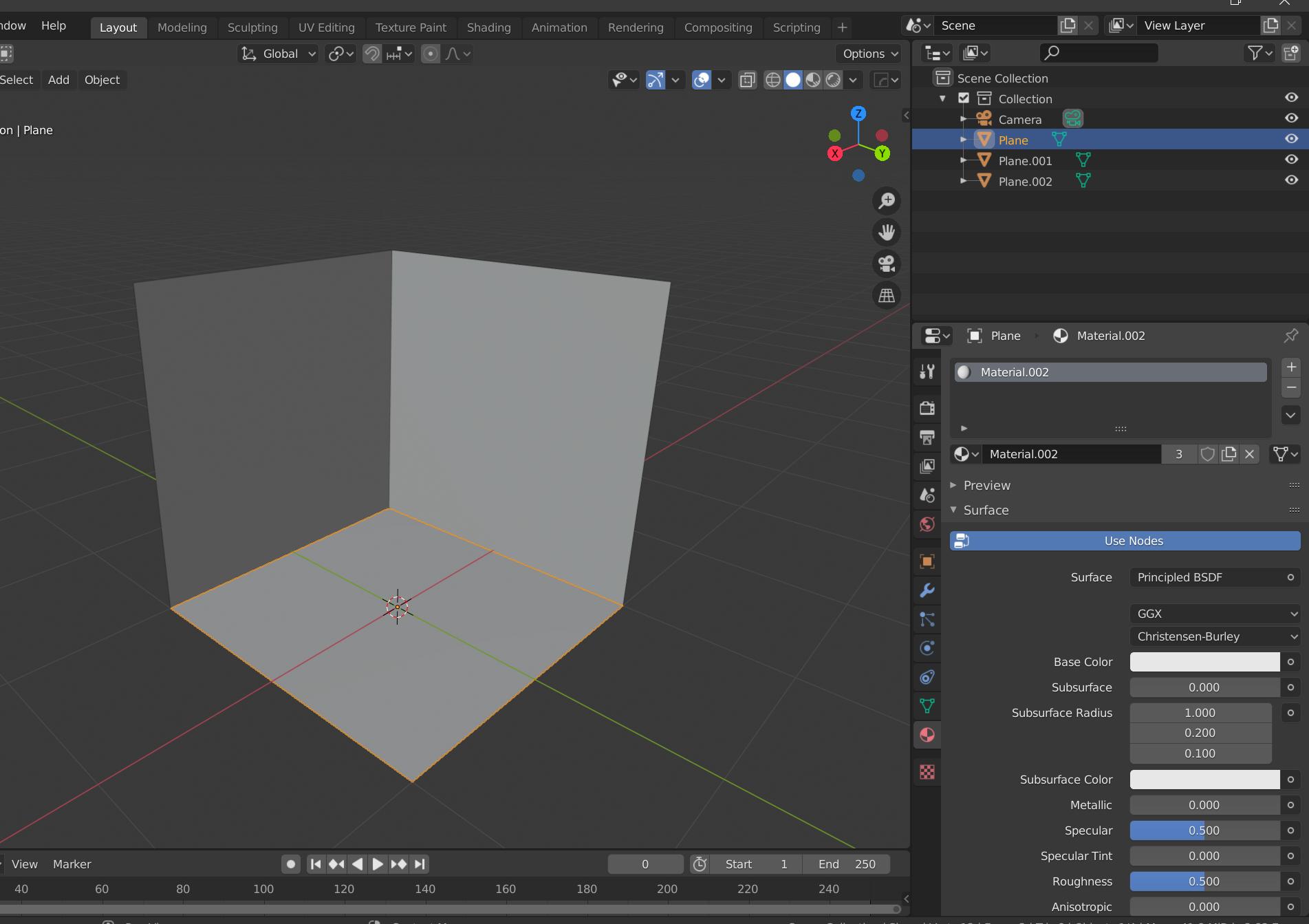Image resolution: width=1309 pixels, height=924 pixels.
Task: Select the World Properties tab
Action: 927,524
